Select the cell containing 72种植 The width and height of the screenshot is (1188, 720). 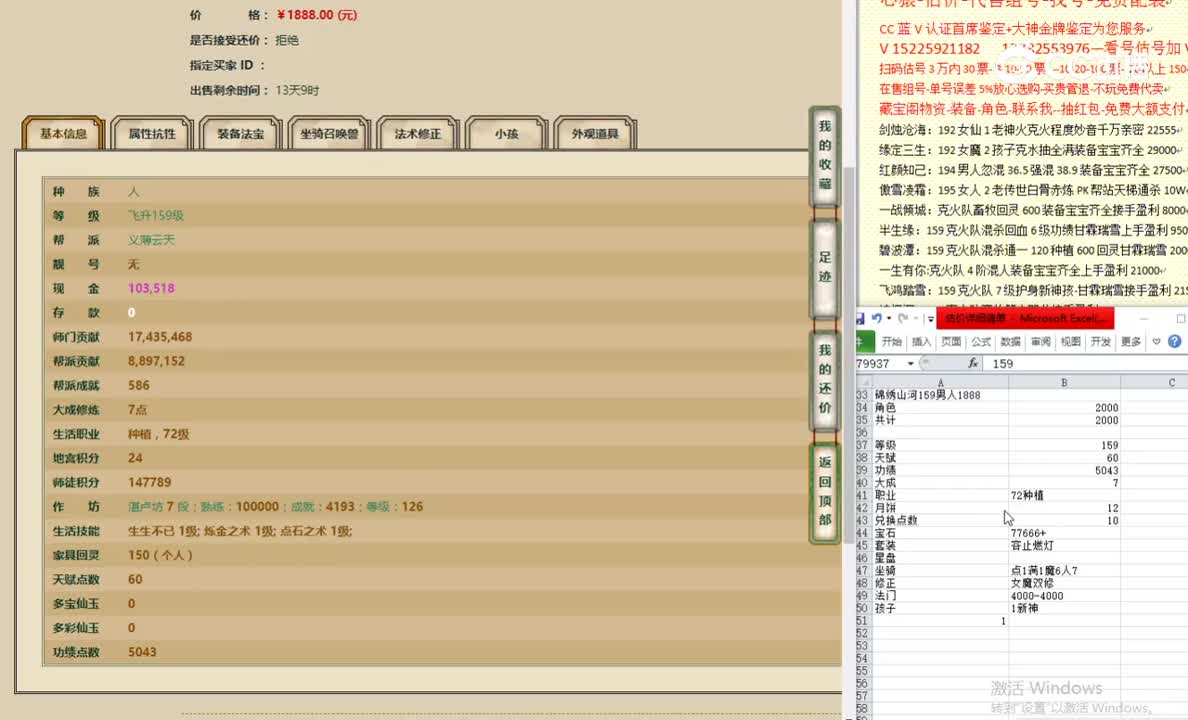pos(1064,495)
